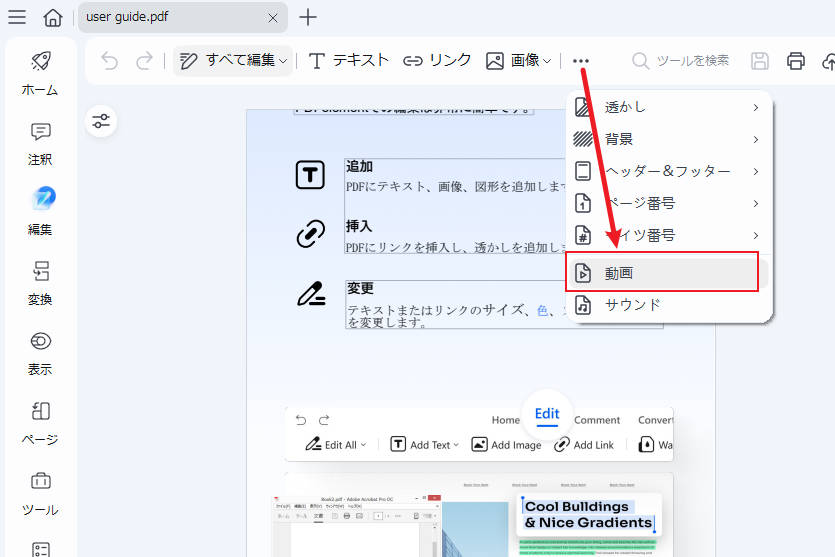Click the Acrobat screenshot thumbnail in page

(x=356, y=526)
